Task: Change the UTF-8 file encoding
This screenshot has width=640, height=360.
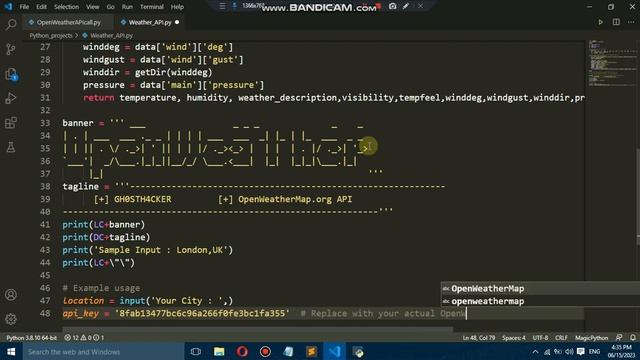Action: 540,338
